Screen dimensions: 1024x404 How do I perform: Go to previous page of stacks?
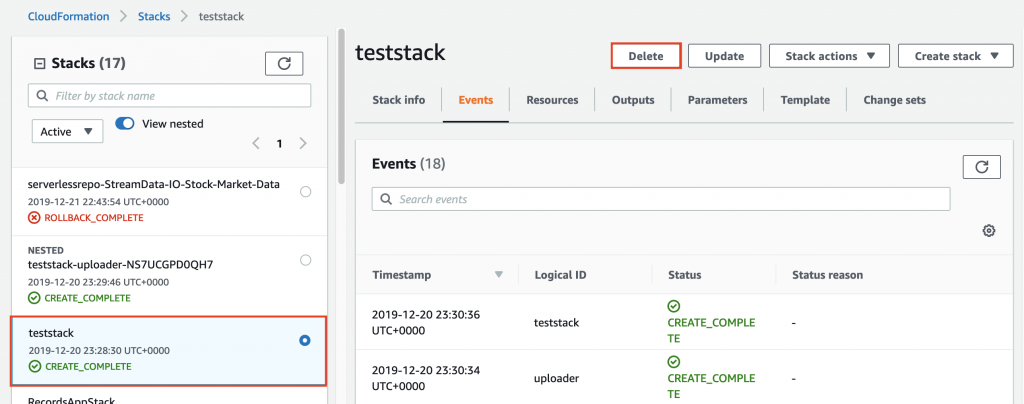(x=256, y=144)
